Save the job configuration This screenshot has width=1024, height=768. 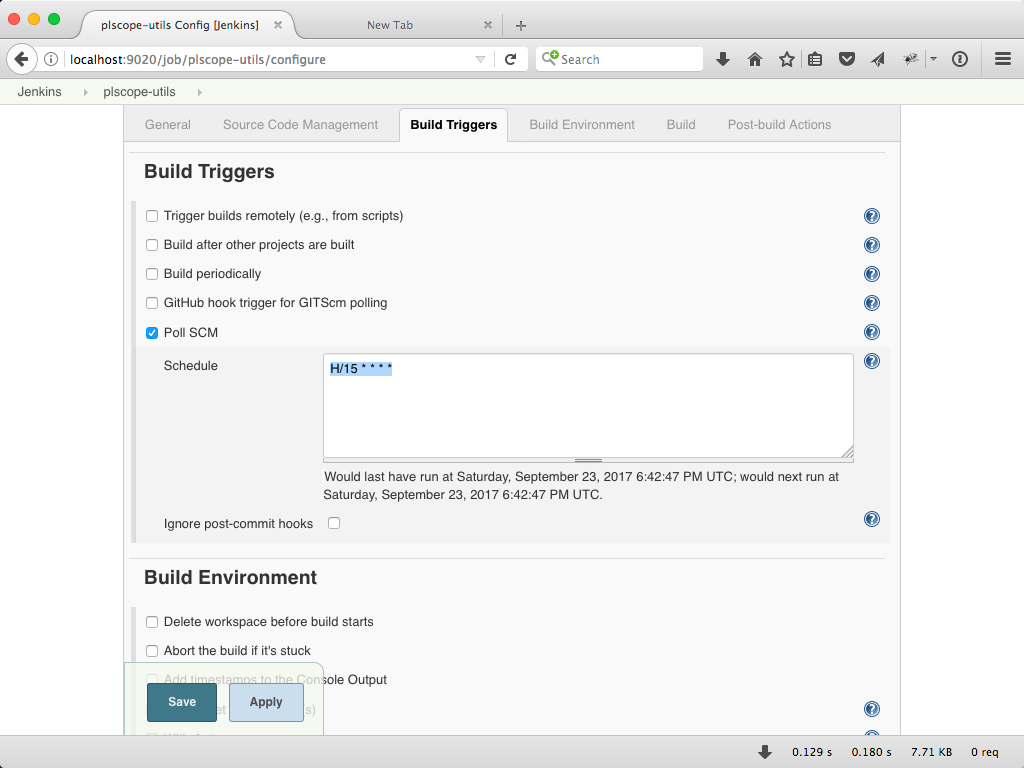[x=182, y=702]
